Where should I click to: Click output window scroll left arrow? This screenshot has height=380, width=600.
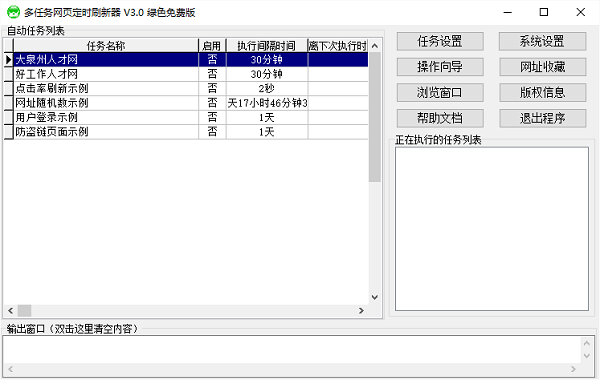pos(10,369)
